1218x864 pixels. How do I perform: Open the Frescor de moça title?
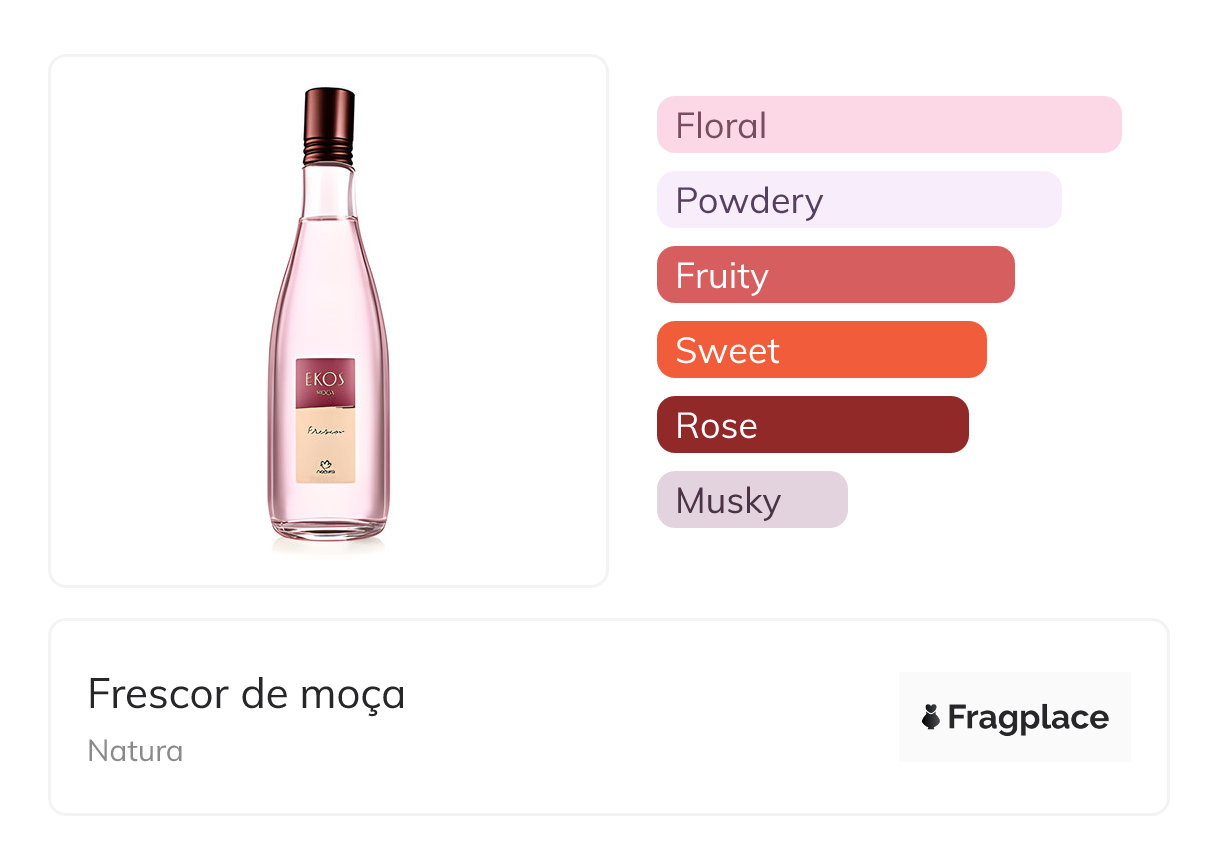[246, 694]
